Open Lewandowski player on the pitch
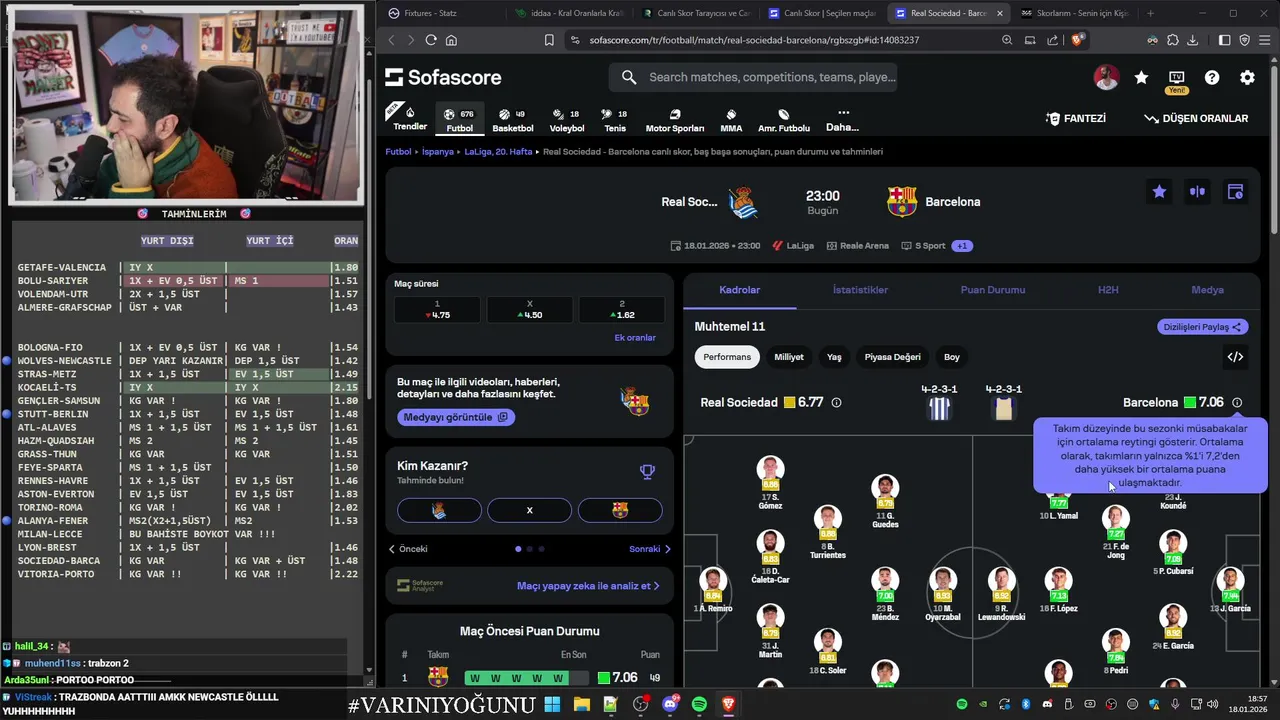The image size is (1280, 720). coord(1001,594)
